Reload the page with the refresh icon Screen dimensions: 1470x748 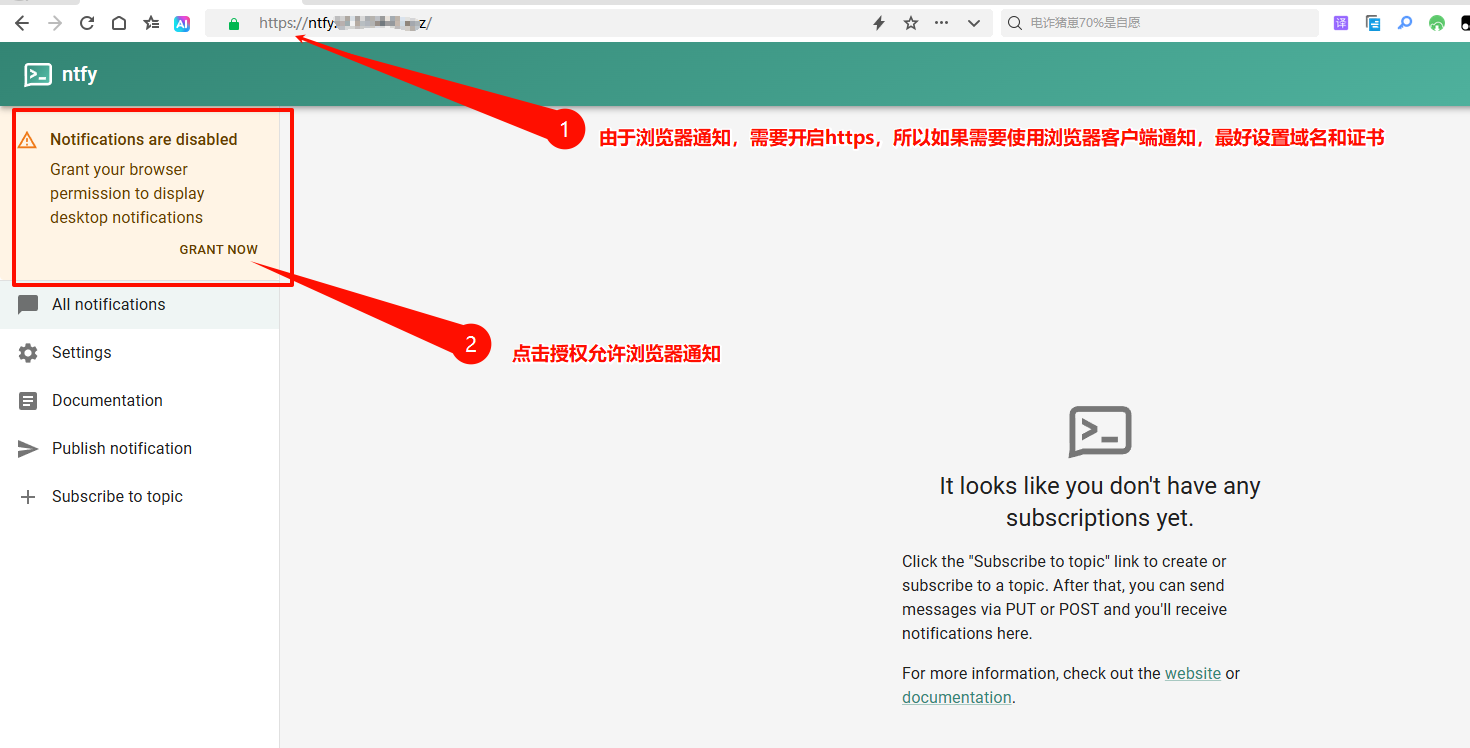87,23
